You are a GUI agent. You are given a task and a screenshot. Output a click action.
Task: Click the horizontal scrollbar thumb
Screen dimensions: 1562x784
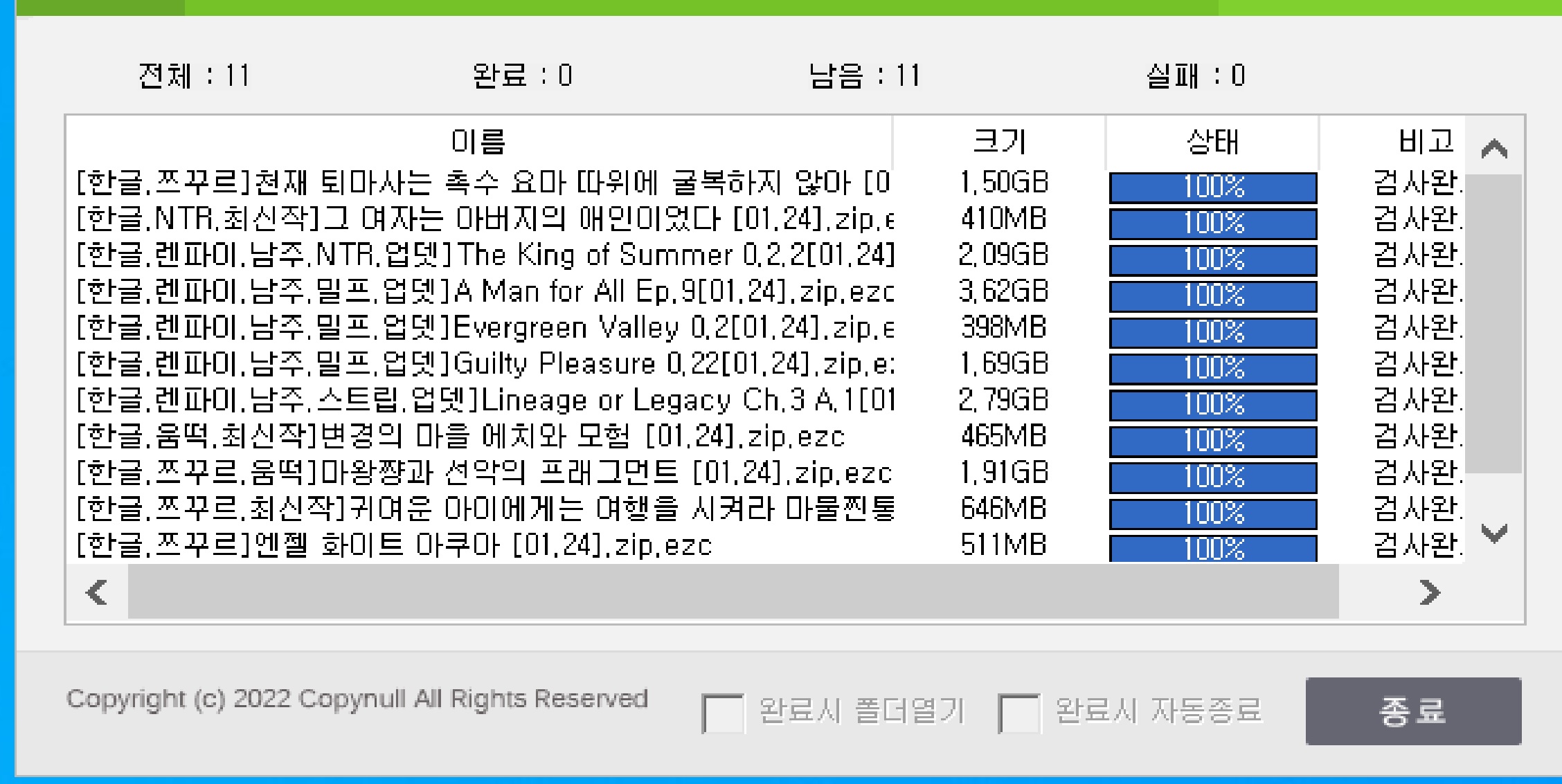(x=733, y=592)
